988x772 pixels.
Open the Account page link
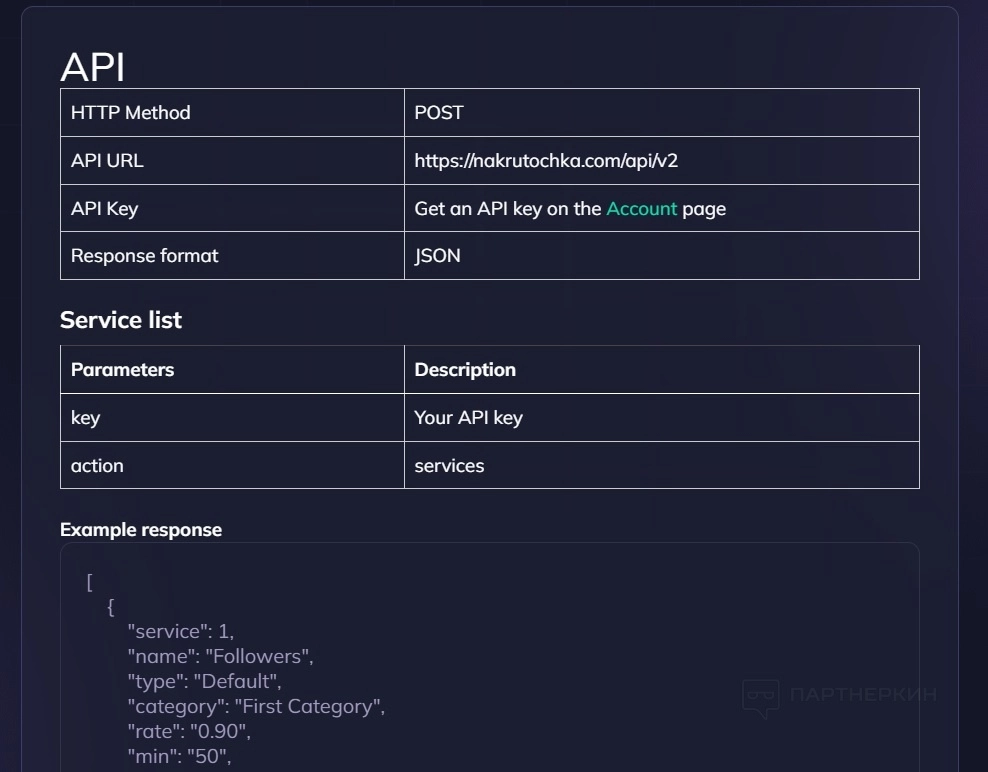(641, 209)
